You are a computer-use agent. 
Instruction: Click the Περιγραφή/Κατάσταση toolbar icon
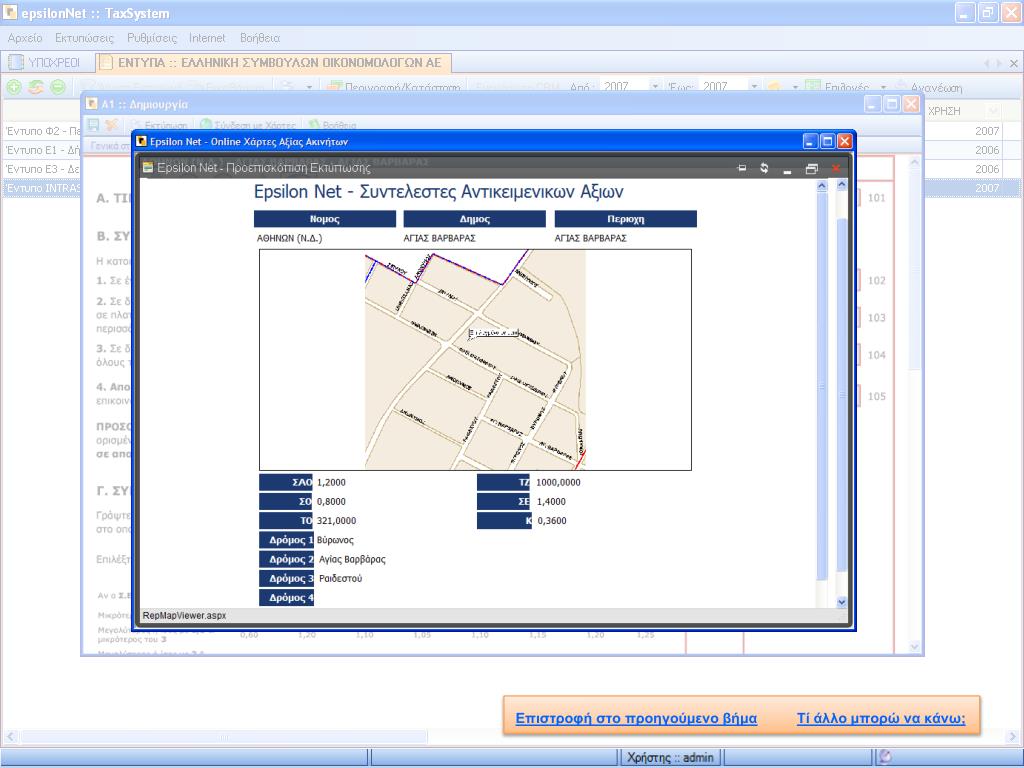coord(335,87)
